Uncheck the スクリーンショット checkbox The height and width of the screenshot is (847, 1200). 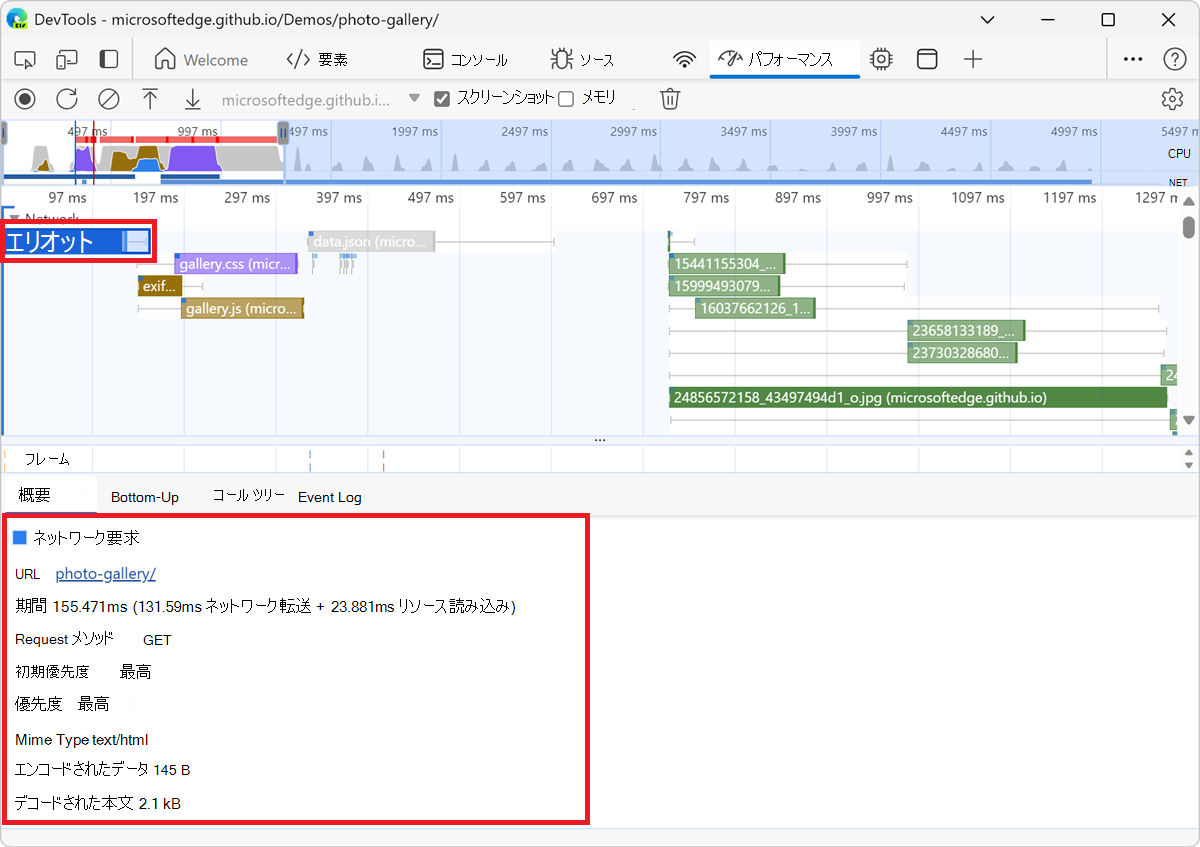pyautogui.click(x=441, y=99)
